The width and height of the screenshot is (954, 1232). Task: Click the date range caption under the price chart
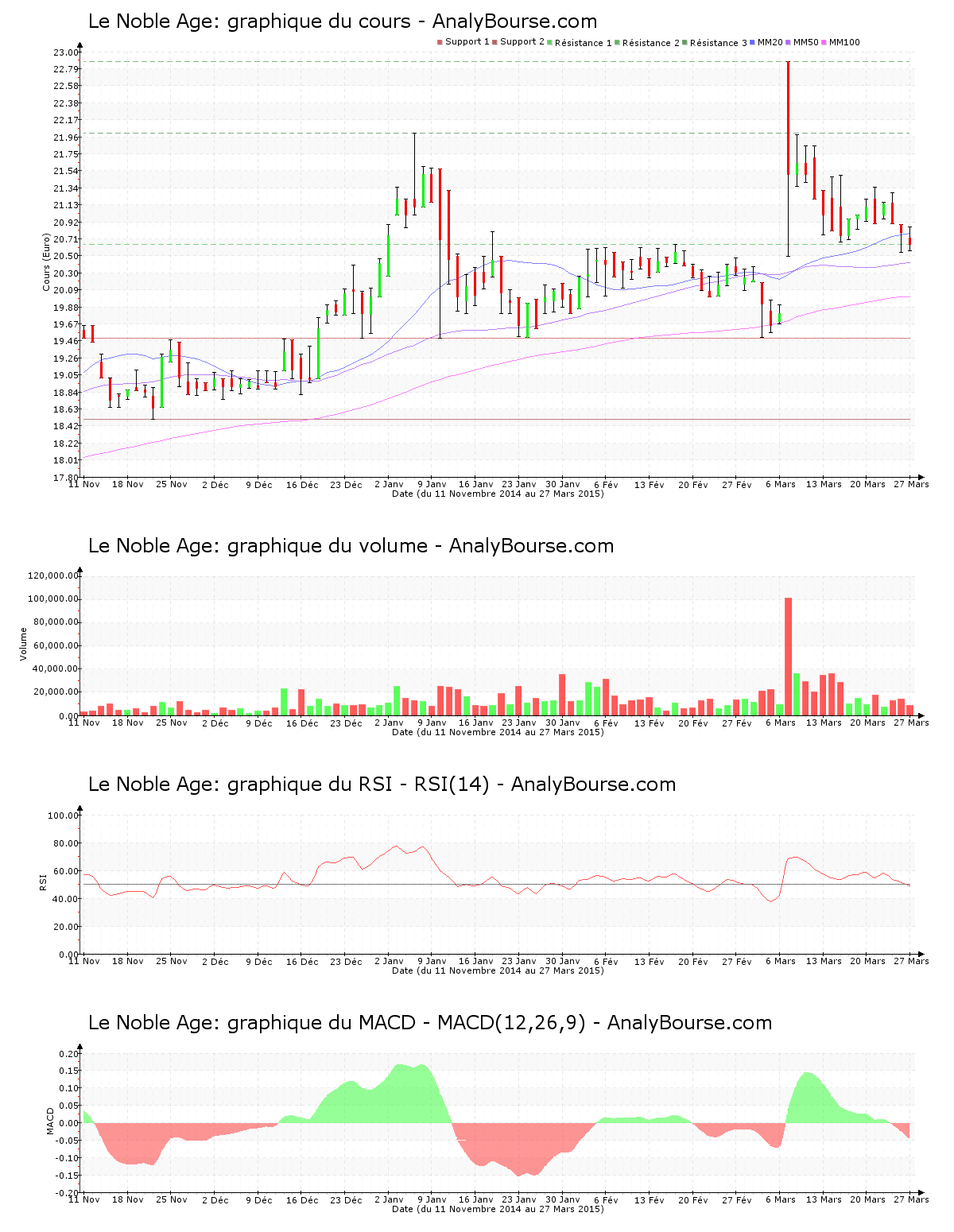pyautogui.click(x=498, y=494)
